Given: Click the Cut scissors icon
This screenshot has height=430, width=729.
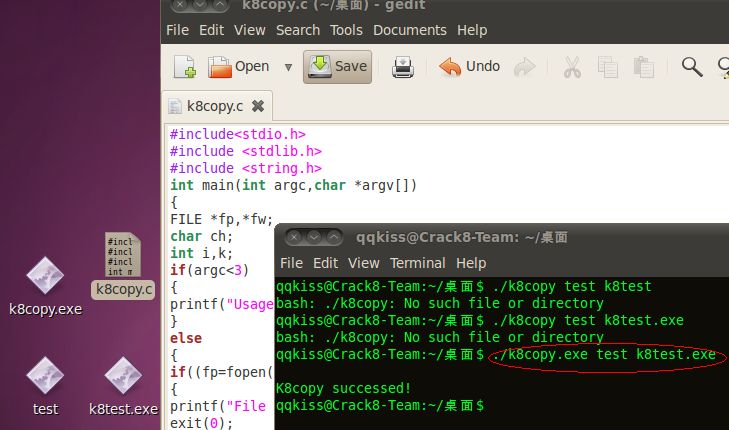Looking at the screenshot, I should [x=572, y=67].
